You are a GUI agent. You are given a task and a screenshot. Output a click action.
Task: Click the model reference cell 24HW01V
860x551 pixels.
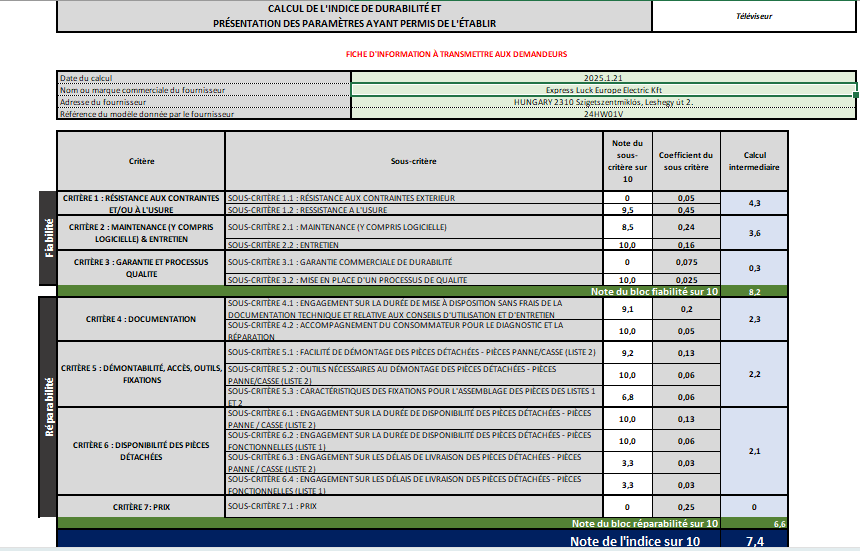pyautogui.click(x=603, y=114)
